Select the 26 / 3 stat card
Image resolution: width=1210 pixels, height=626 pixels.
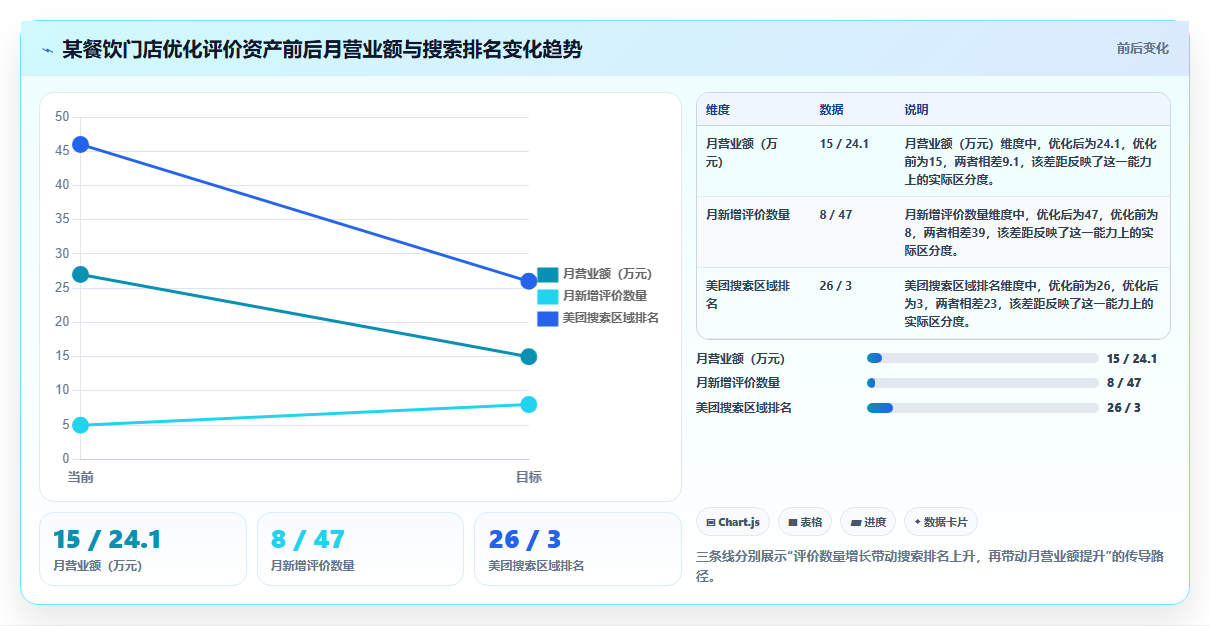point(577,549)
